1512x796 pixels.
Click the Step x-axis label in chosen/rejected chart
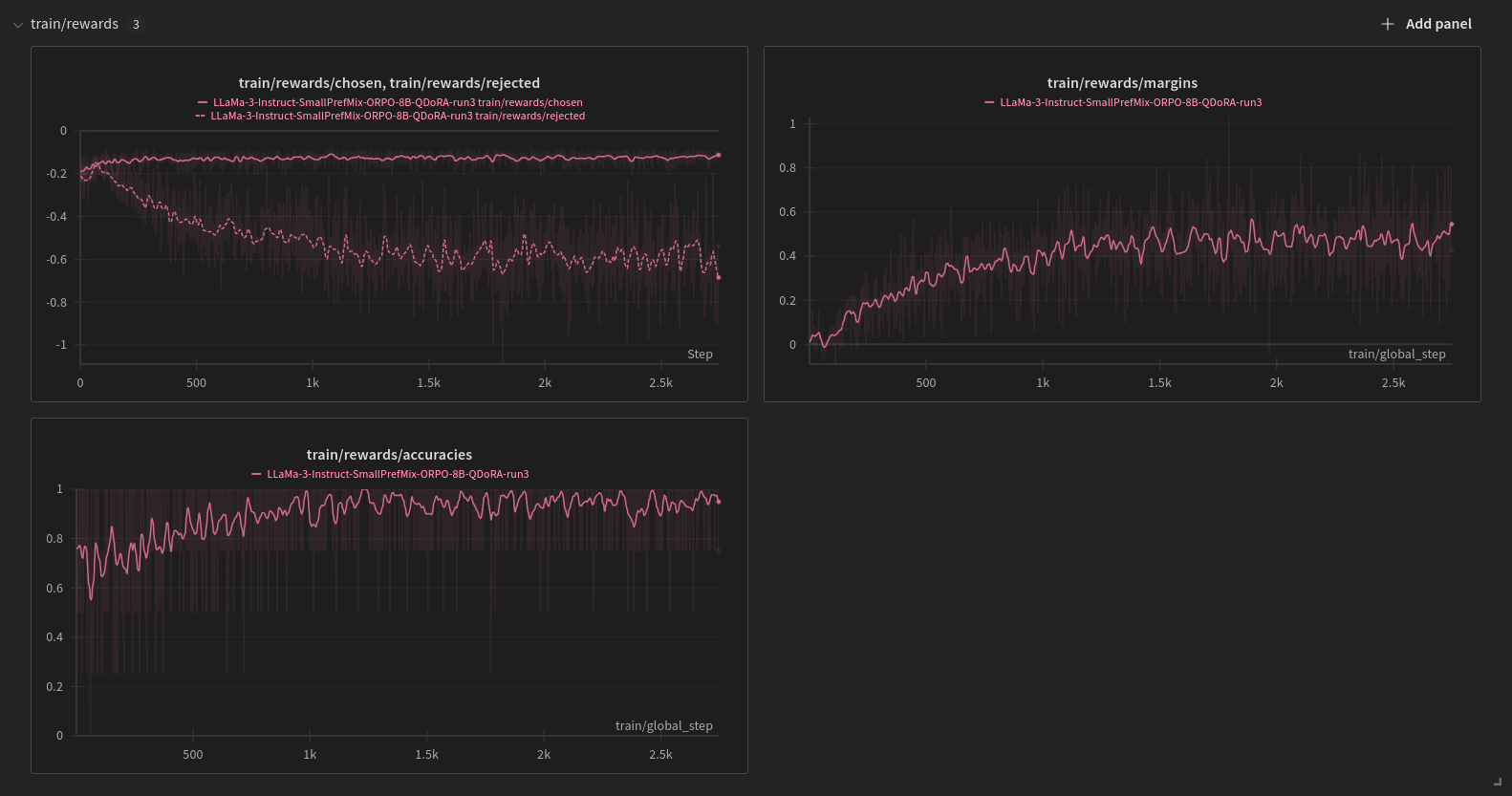coord(700,355)
